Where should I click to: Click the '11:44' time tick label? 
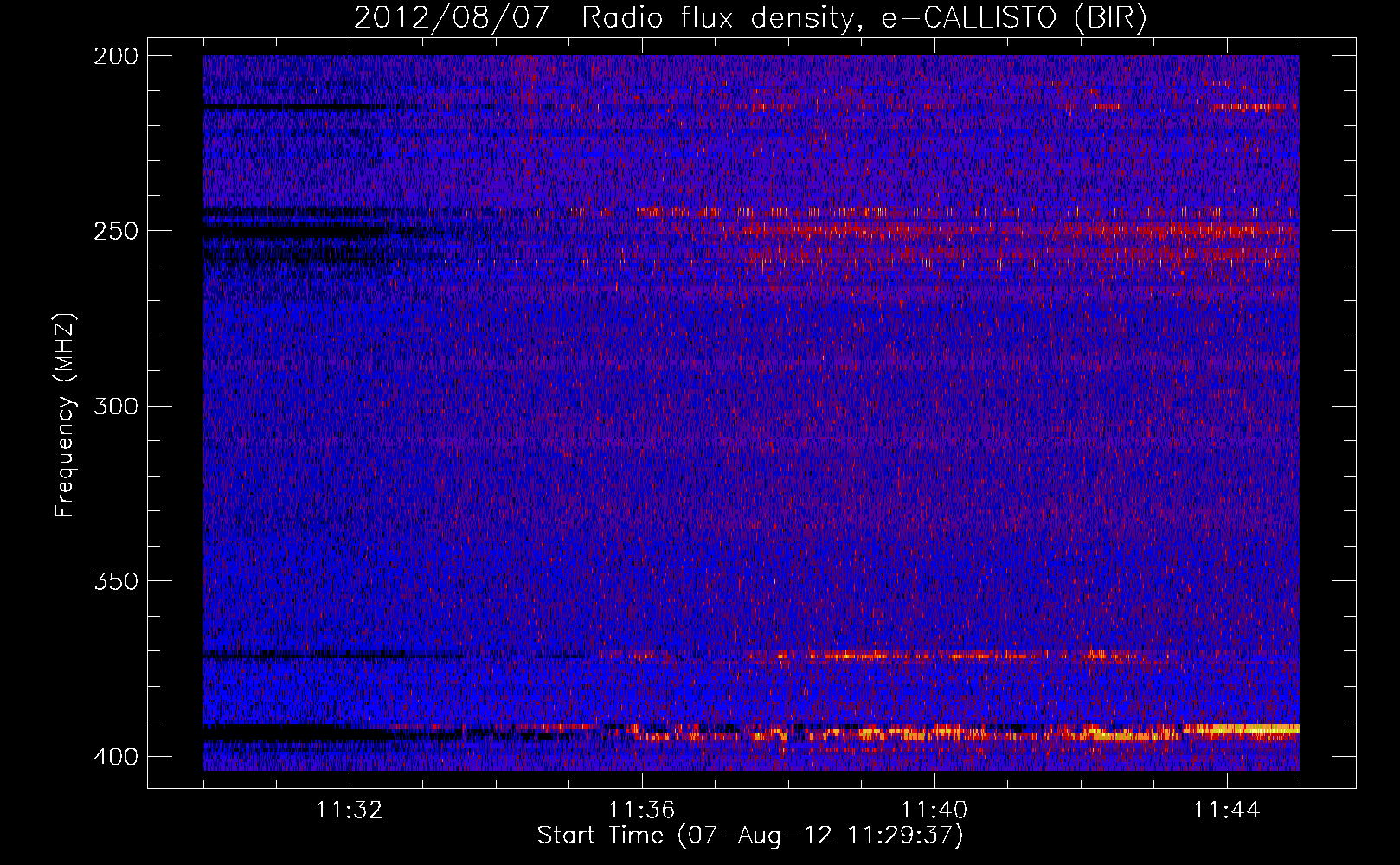[1227, 810]
